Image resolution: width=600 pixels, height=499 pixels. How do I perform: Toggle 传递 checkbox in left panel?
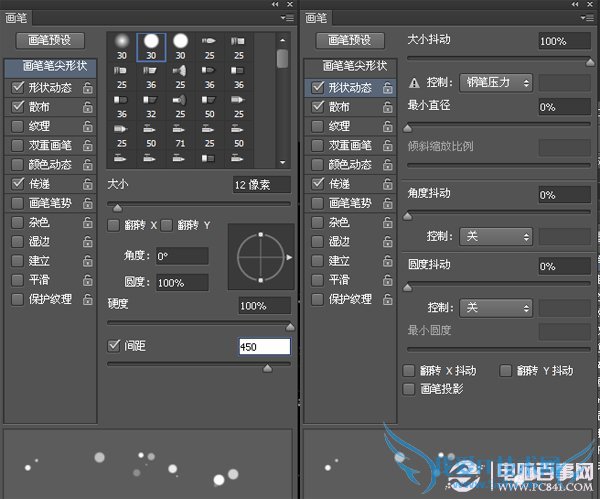pos(18,184)
